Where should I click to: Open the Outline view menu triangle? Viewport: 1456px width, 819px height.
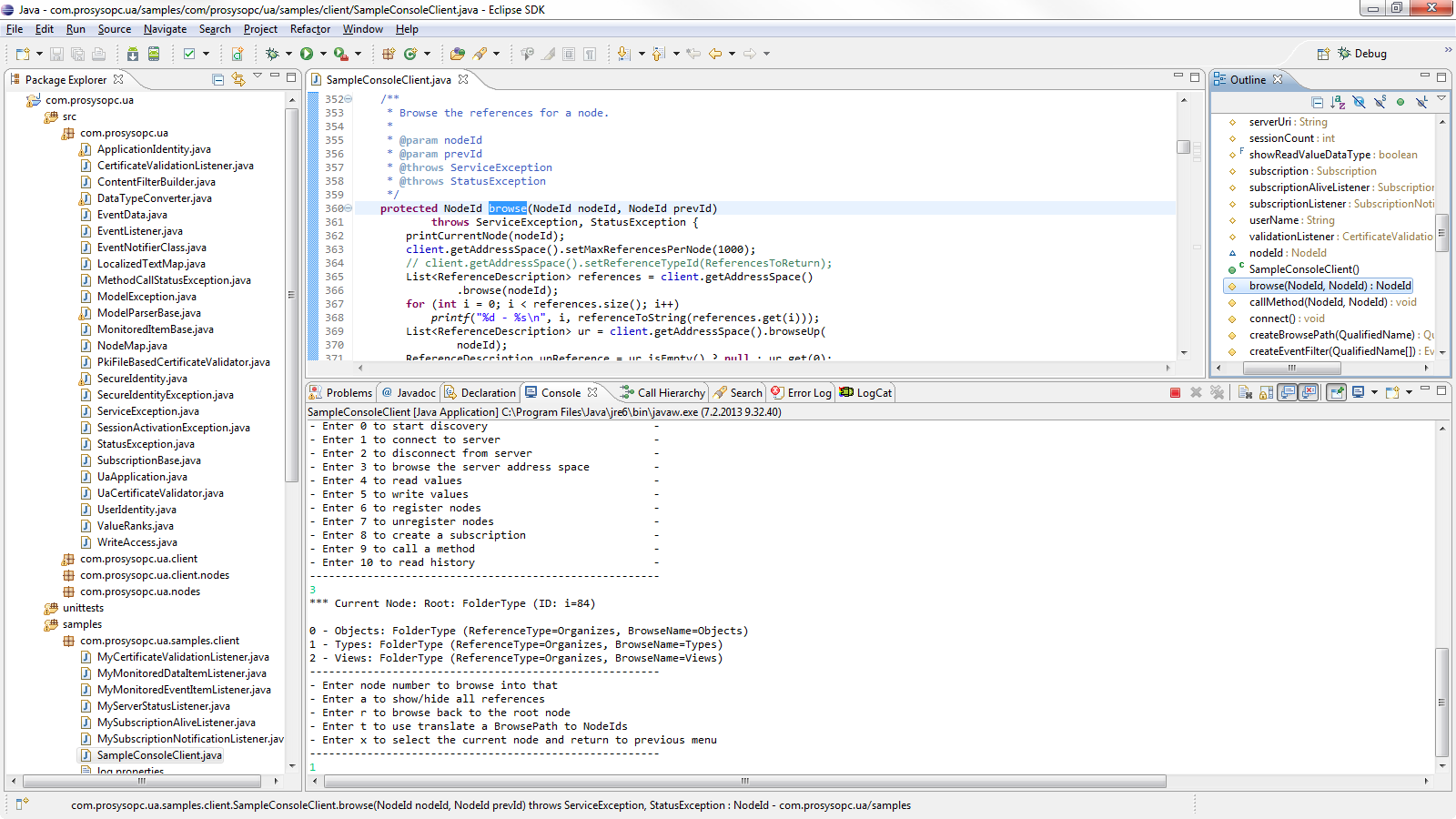[x=1441, y=99]
